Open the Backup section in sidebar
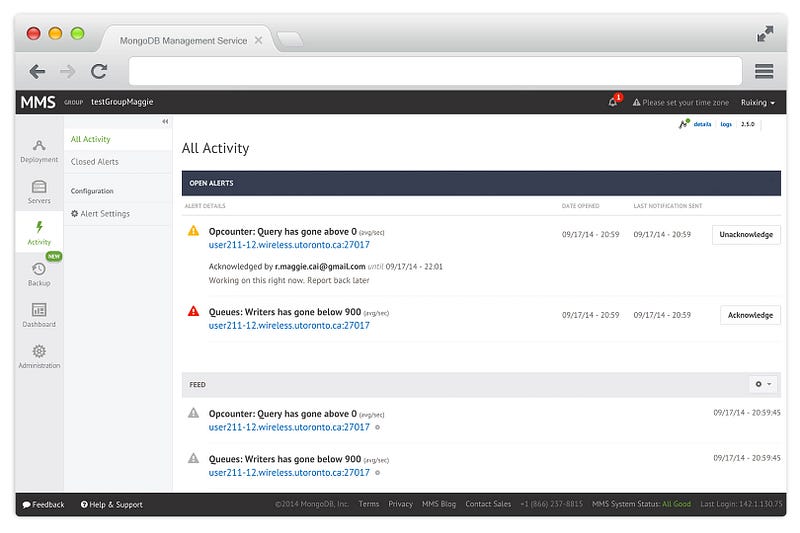 (39, 274)
